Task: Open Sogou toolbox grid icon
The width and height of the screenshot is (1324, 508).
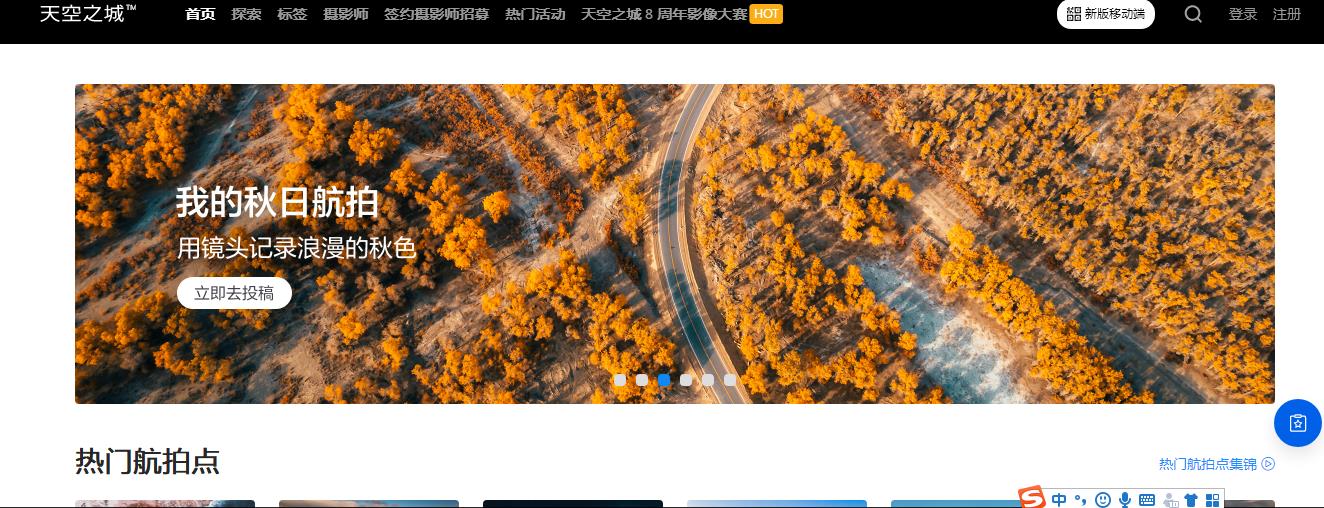Action: tap(1213, 500)
